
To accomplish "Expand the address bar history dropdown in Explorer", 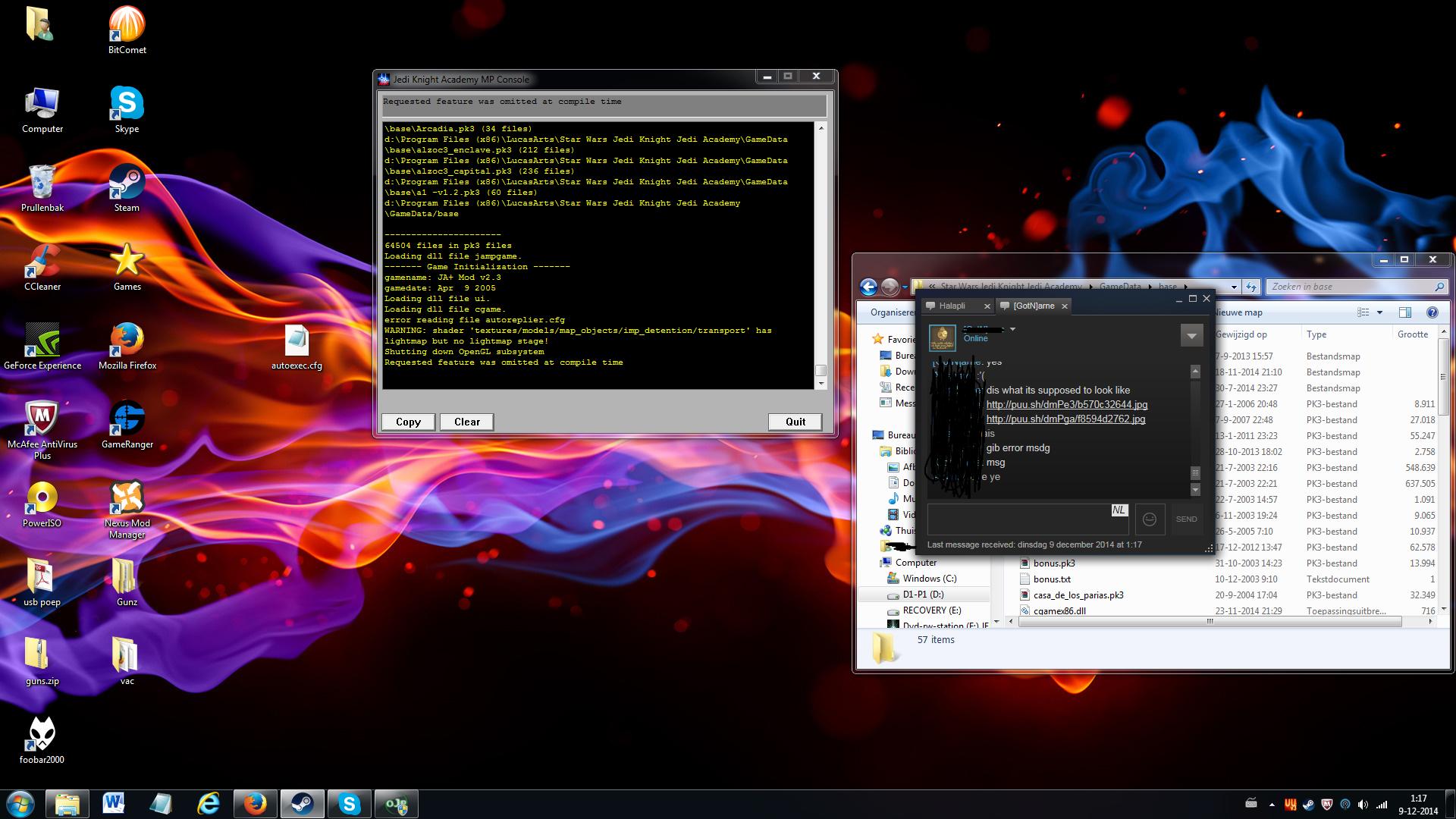I will [1235, 287].
